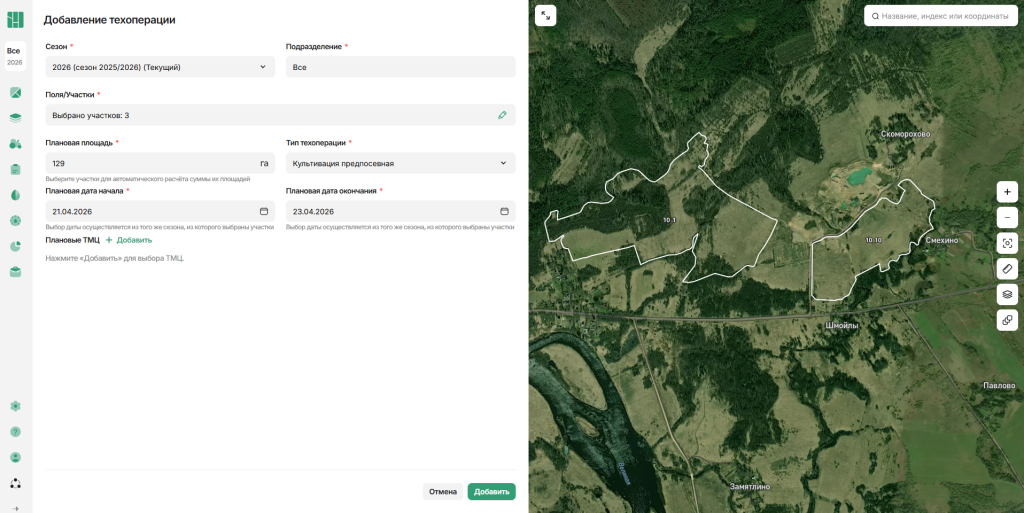Click the Плановая площадь input field
Screen dimensions: 1024x513
point(150,163)
